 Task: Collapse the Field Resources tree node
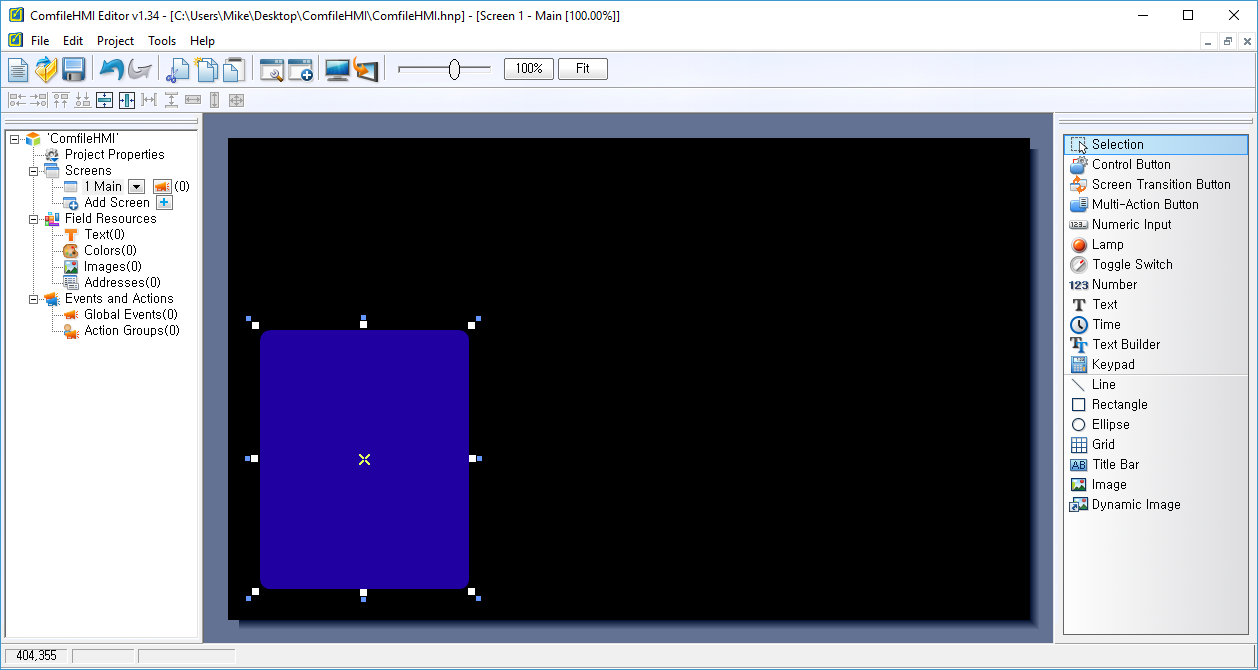pos(34,219)
